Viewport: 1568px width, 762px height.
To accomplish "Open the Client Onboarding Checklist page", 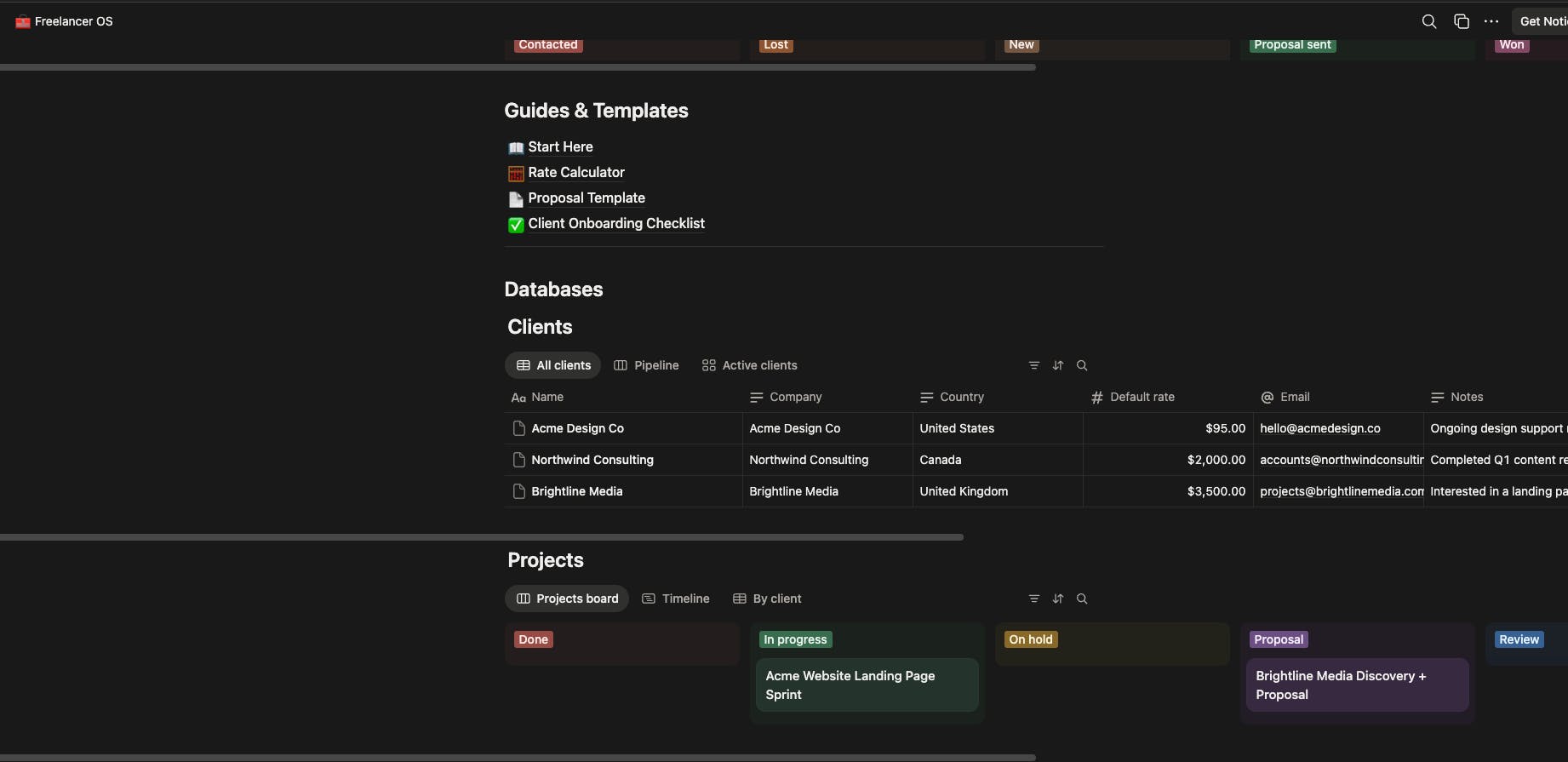I will (616, 223).
